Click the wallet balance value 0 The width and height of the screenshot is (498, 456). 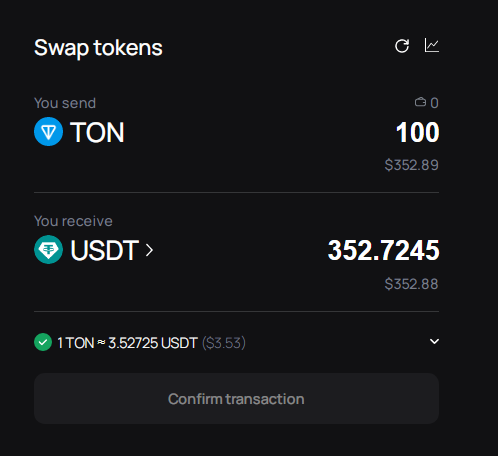(434, 103)
